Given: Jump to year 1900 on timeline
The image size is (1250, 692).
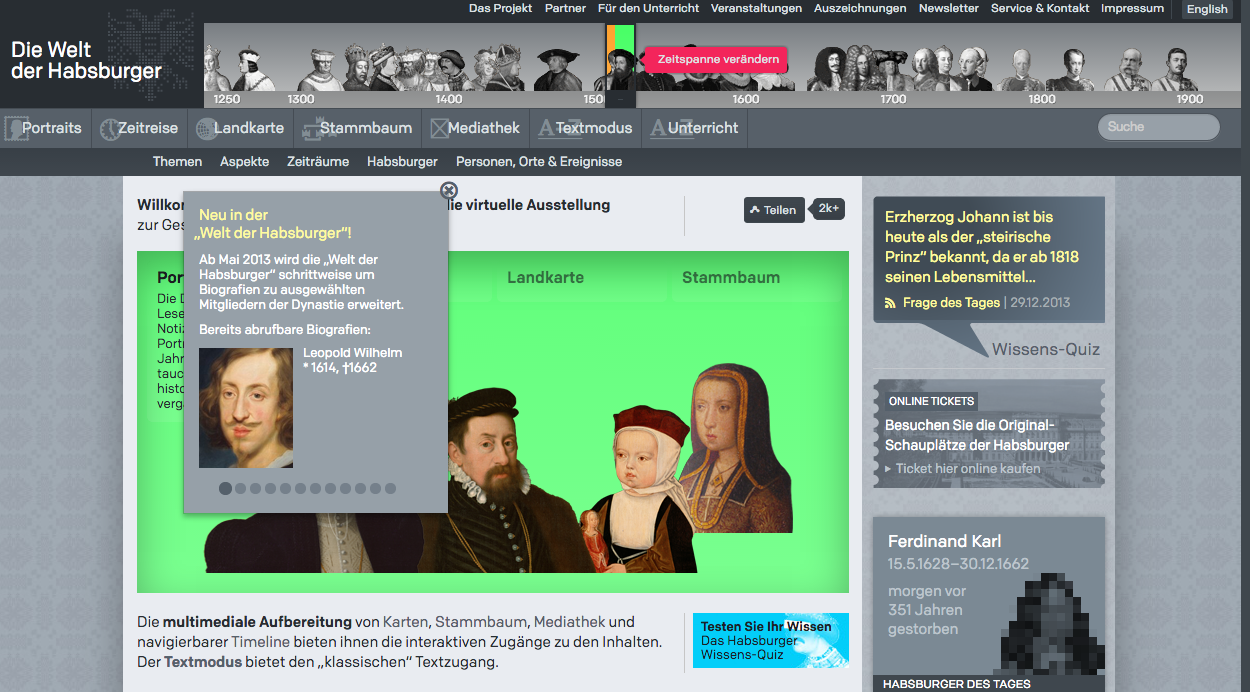Looking at the screenshot, I should point(1189,99).
